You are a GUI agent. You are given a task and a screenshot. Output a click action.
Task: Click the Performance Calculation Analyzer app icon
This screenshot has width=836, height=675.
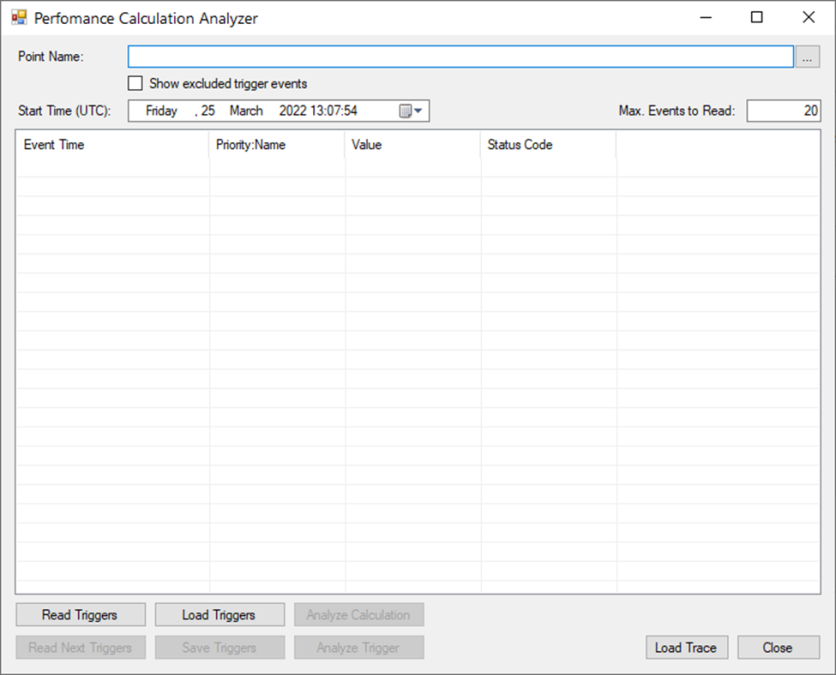pyautogui.click(x=19, y=18)
